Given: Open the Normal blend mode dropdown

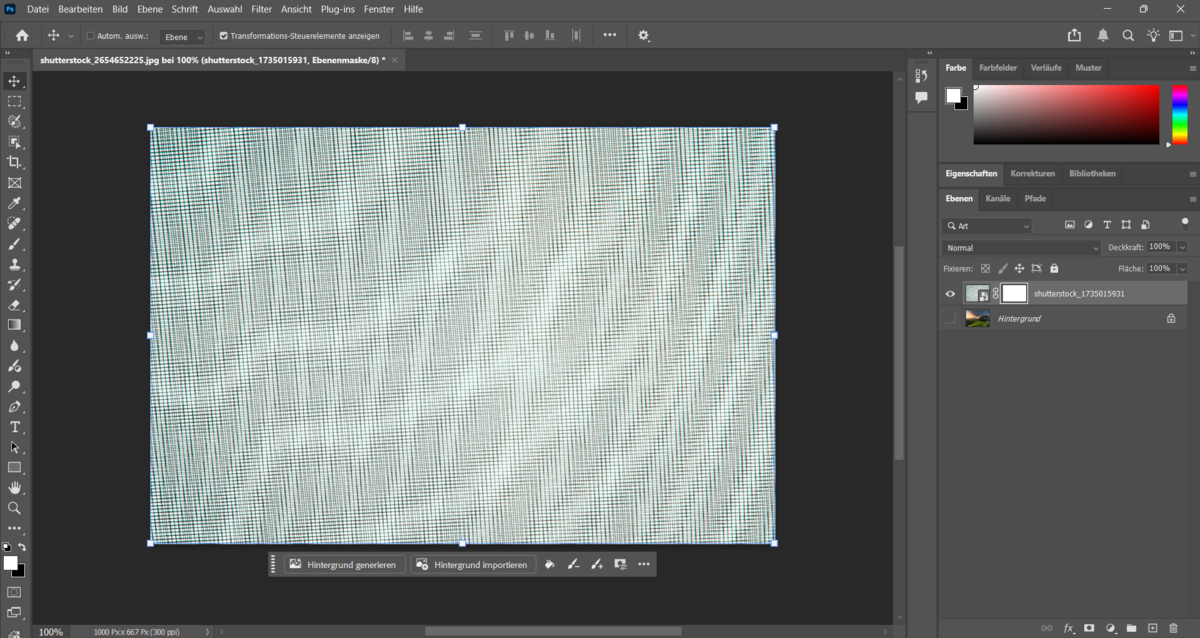Looking at the screenshot, I should coord(1020,247).
